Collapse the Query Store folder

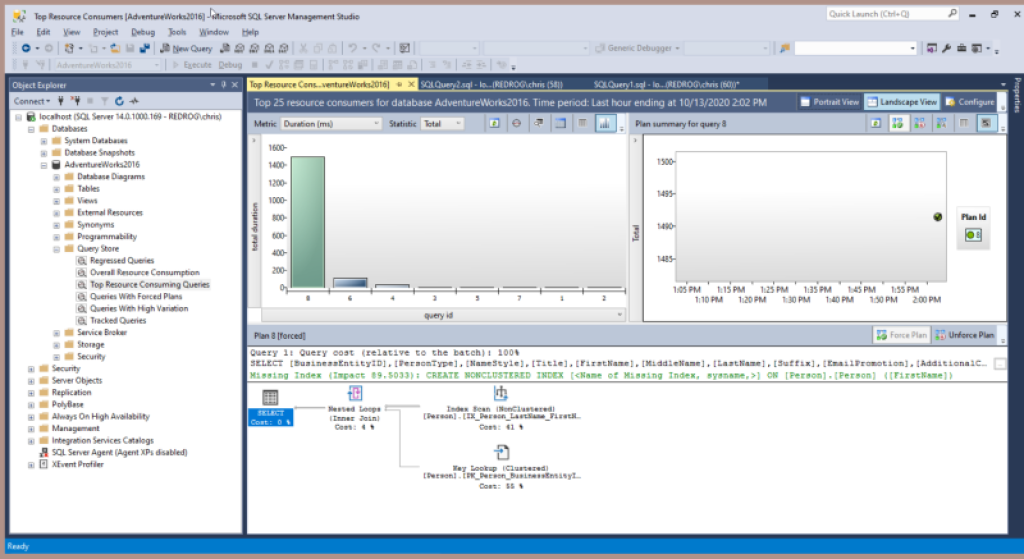[x=56, y=249]
